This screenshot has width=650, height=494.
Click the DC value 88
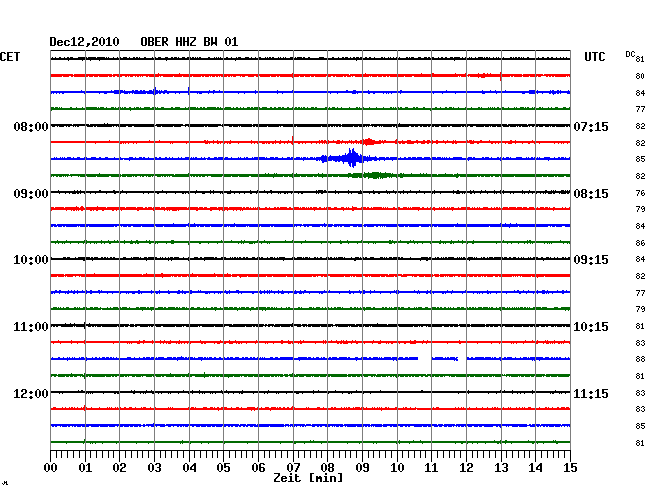pyautogui.click(x=640, y=359)
